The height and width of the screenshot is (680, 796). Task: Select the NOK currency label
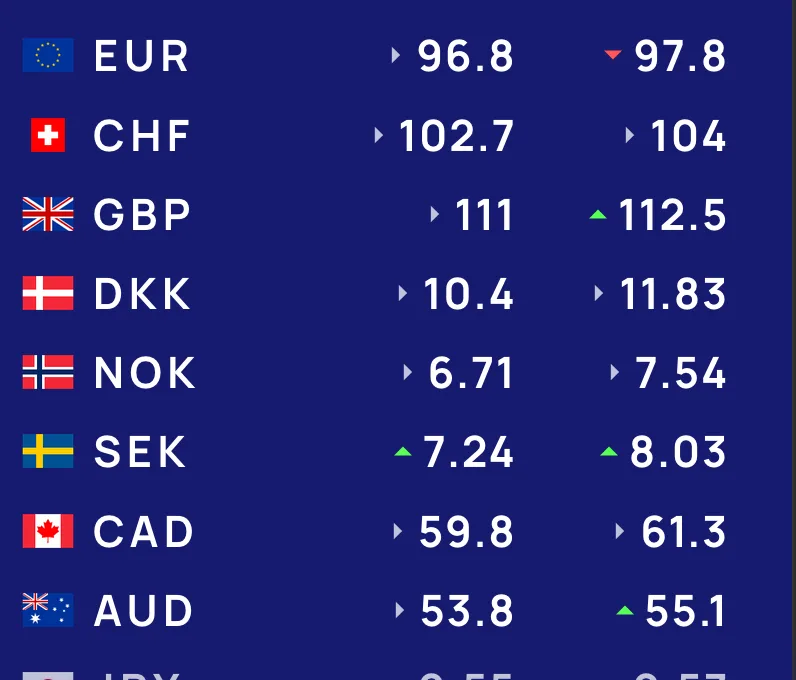[145, 373]
